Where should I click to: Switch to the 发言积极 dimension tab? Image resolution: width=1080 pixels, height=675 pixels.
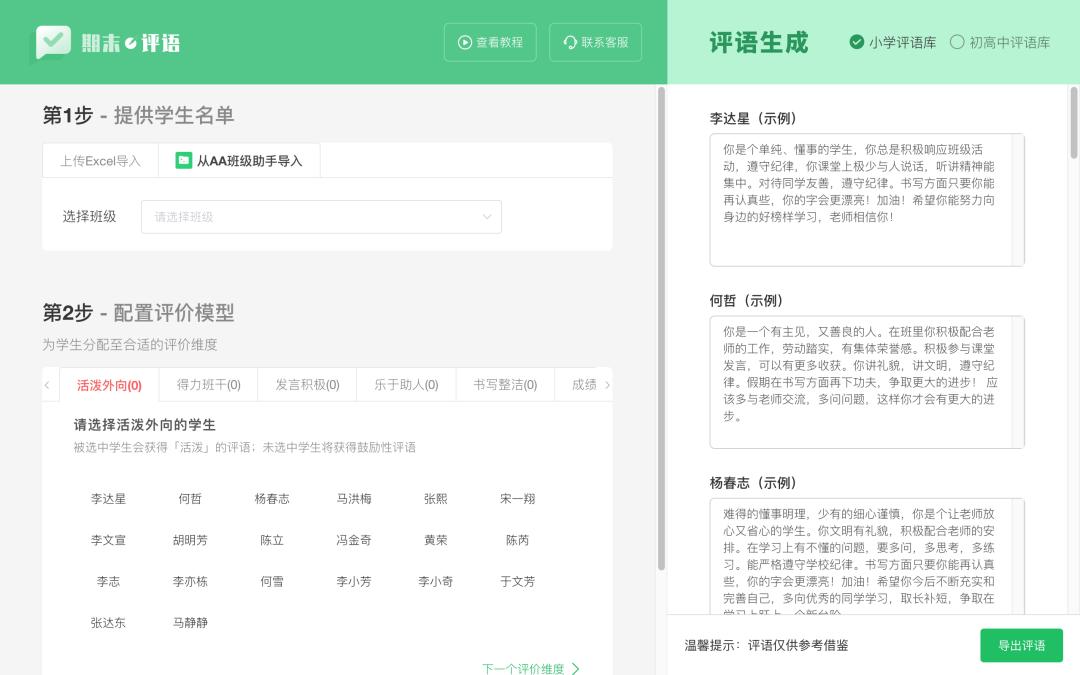pos(306,384)
